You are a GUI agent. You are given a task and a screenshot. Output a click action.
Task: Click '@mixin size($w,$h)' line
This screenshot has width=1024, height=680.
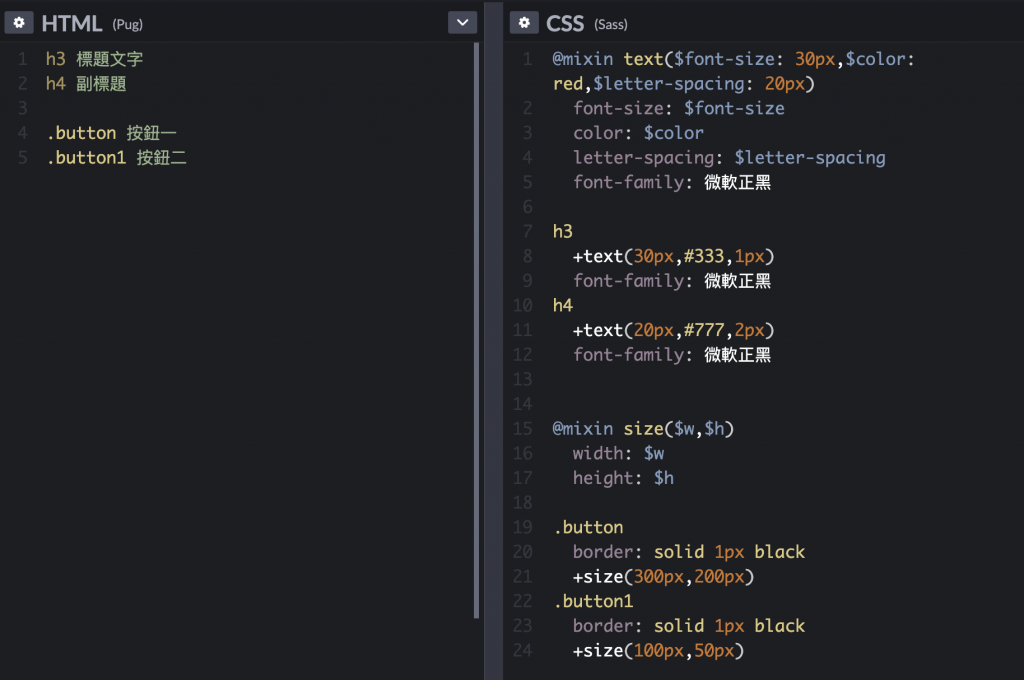(643, 429)
